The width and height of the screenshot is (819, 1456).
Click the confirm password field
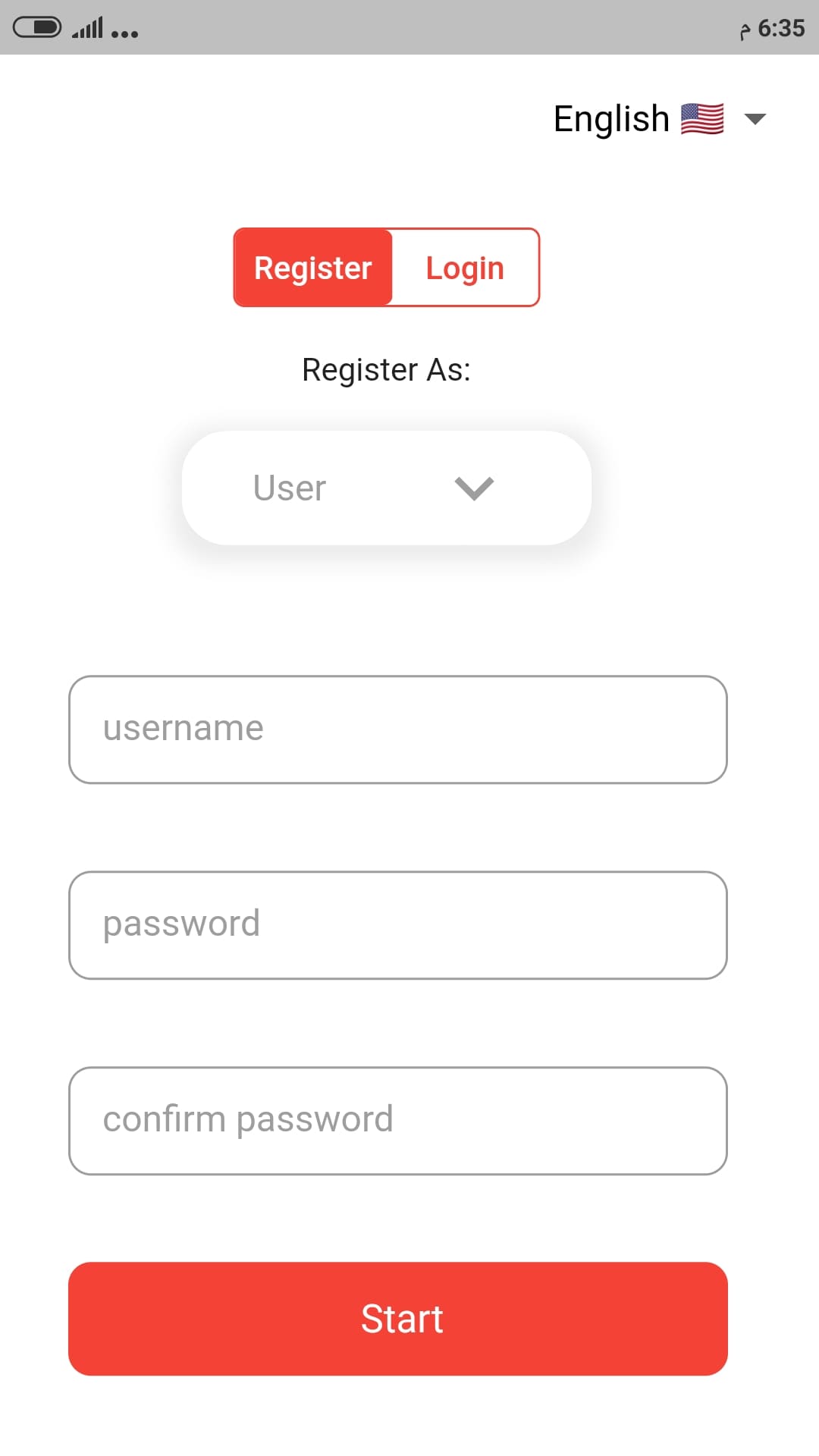398,1121
